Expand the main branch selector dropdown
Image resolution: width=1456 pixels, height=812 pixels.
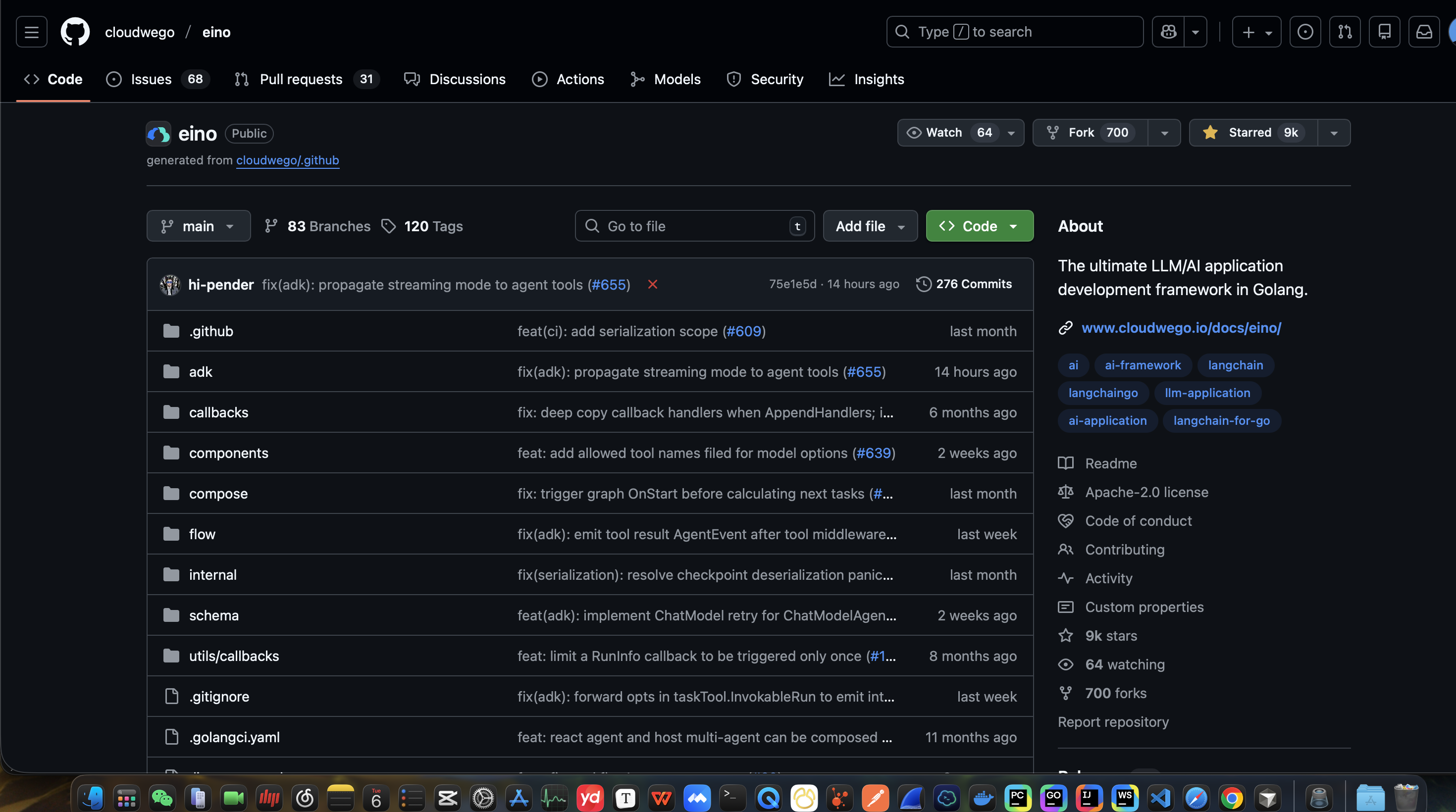[x=199, y=226]
